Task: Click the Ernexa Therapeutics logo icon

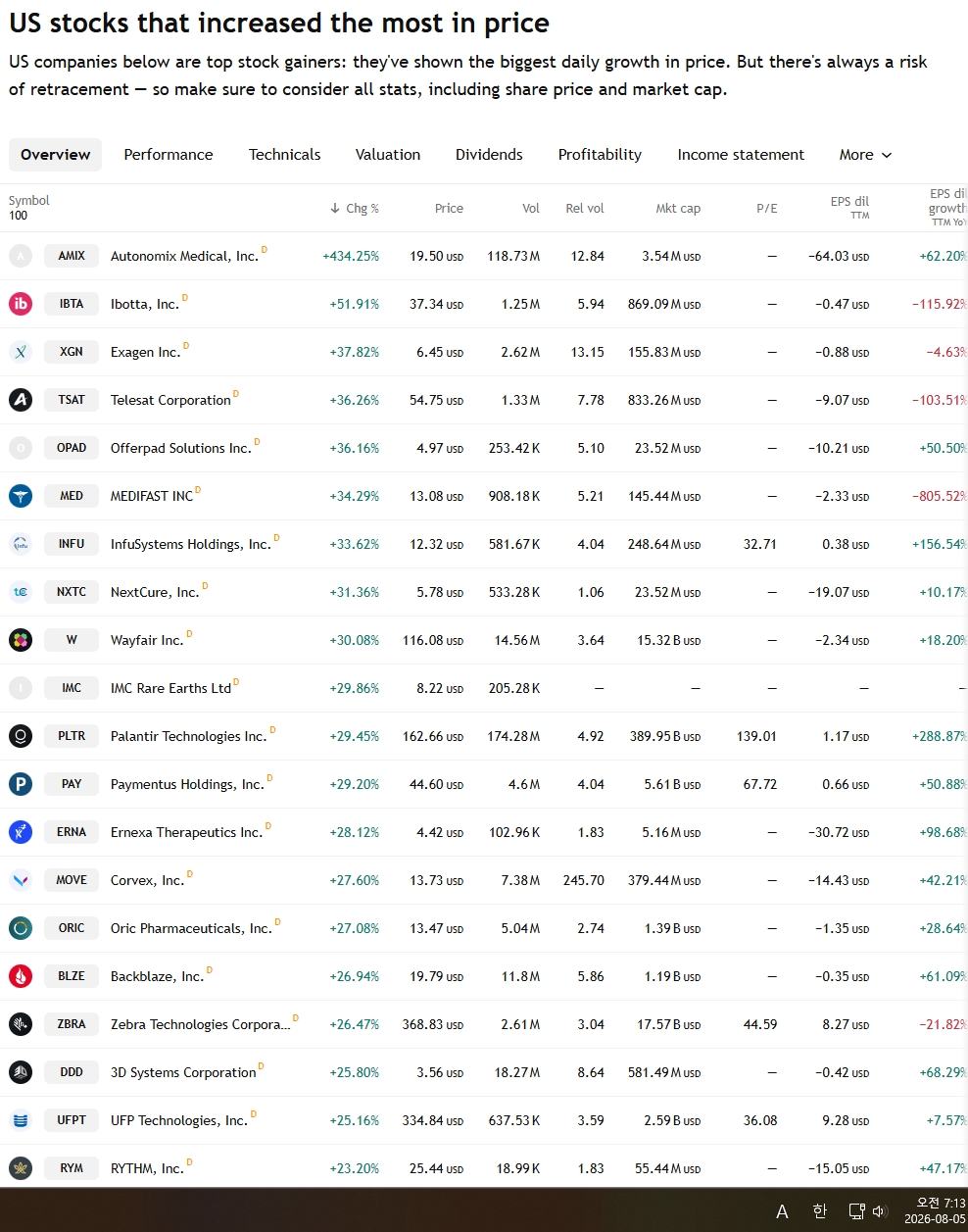Action: 21,832
